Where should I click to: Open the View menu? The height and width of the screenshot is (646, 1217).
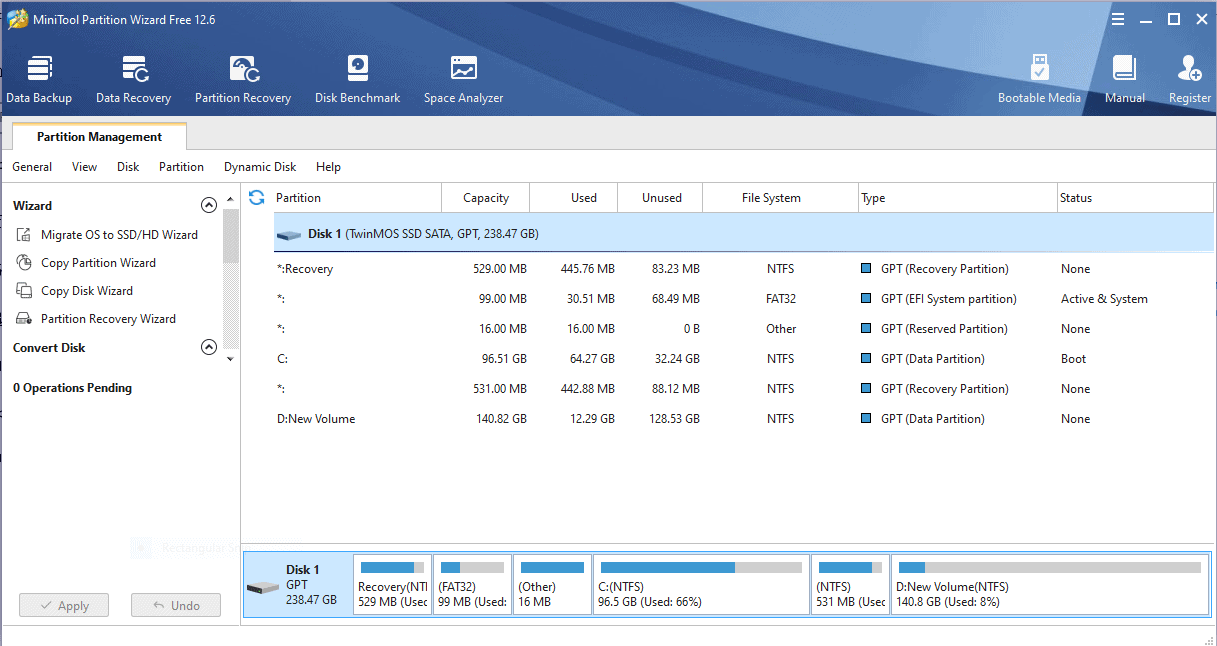85,167
